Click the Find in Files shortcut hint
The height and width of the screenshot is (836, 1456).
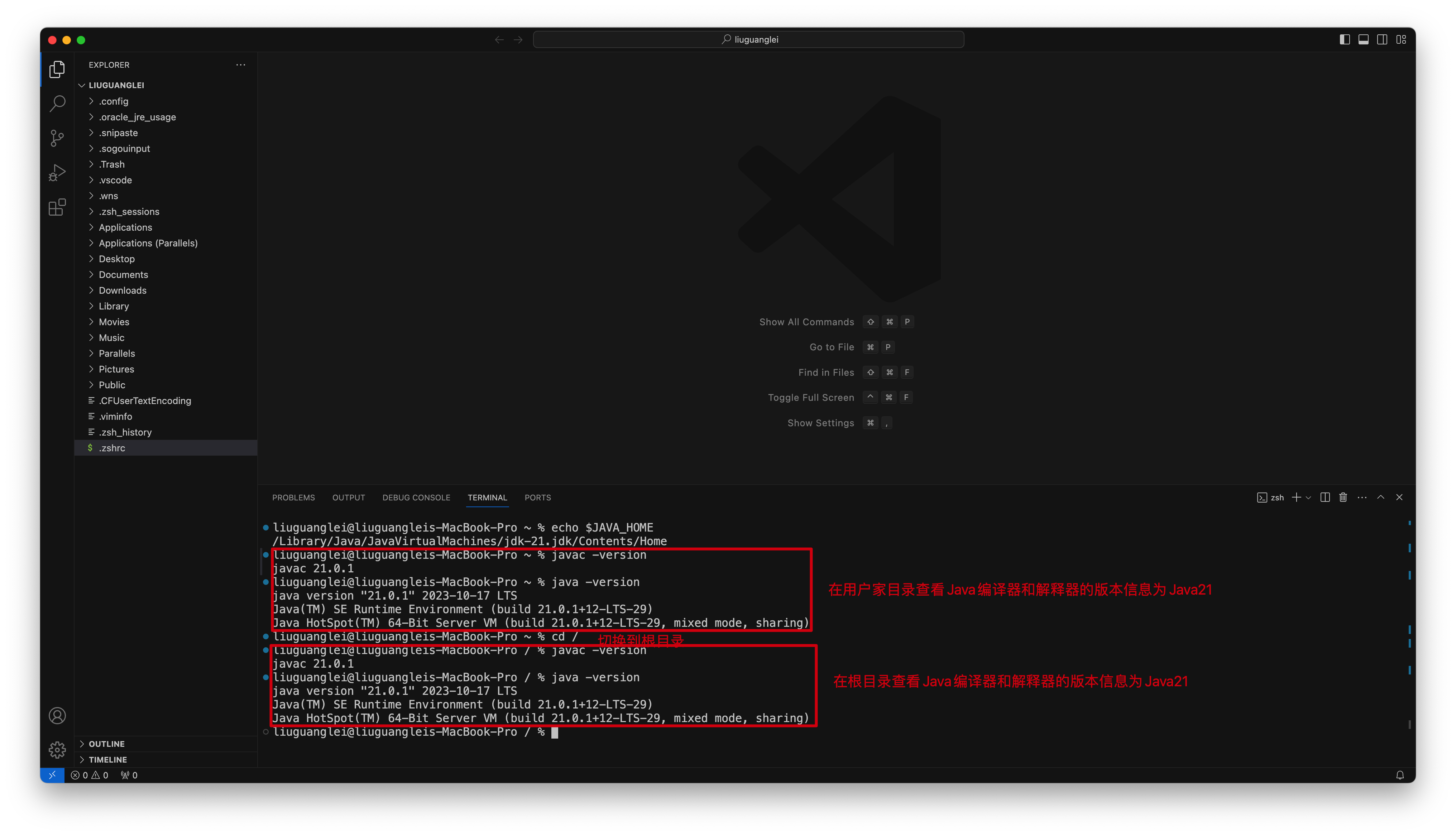(856, 372)
